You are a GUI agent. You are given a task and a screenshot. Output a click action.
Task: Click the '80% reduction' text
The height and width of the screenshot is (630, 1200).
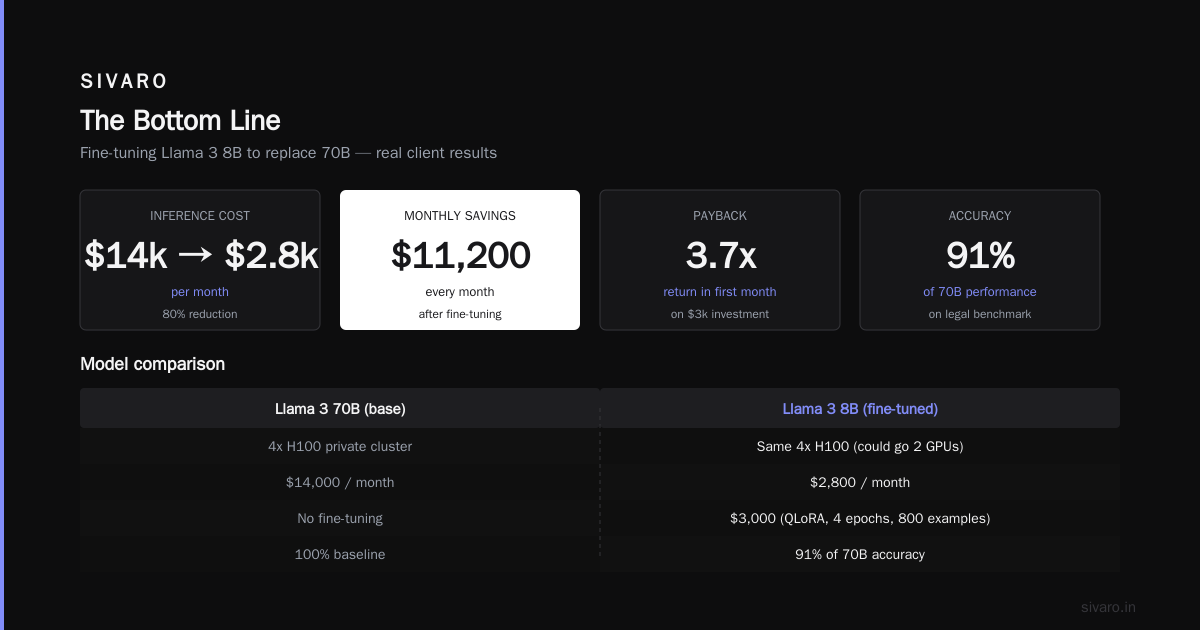pos(200,314)
